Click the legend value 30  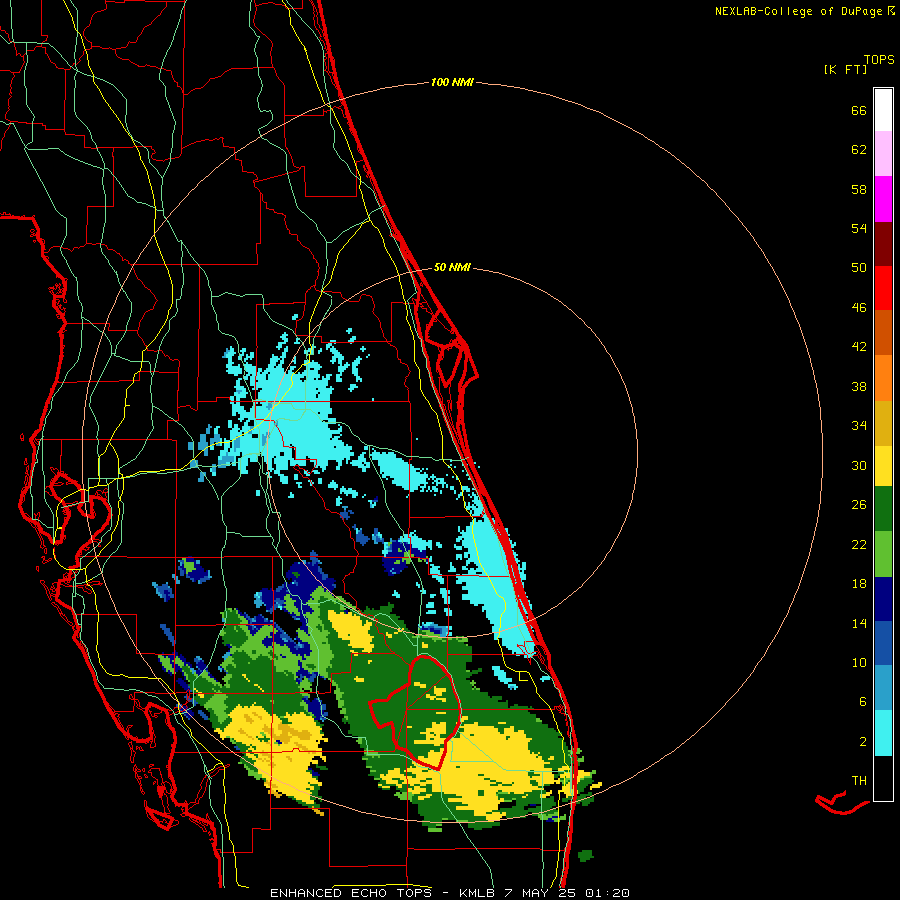tap(859, 465)
